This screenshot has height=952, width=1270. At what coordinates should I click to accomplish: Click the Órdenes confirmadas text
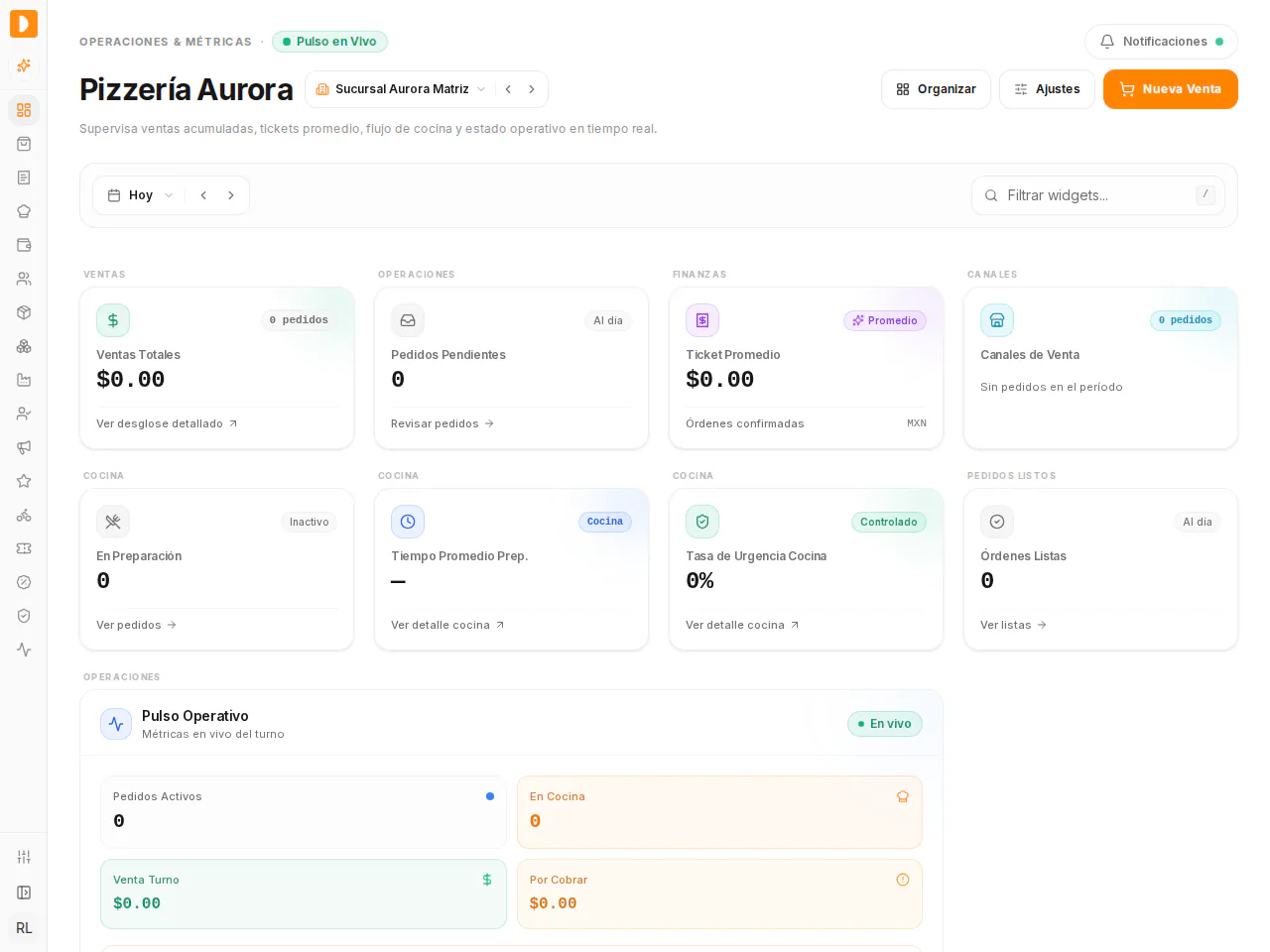point(745,423)
